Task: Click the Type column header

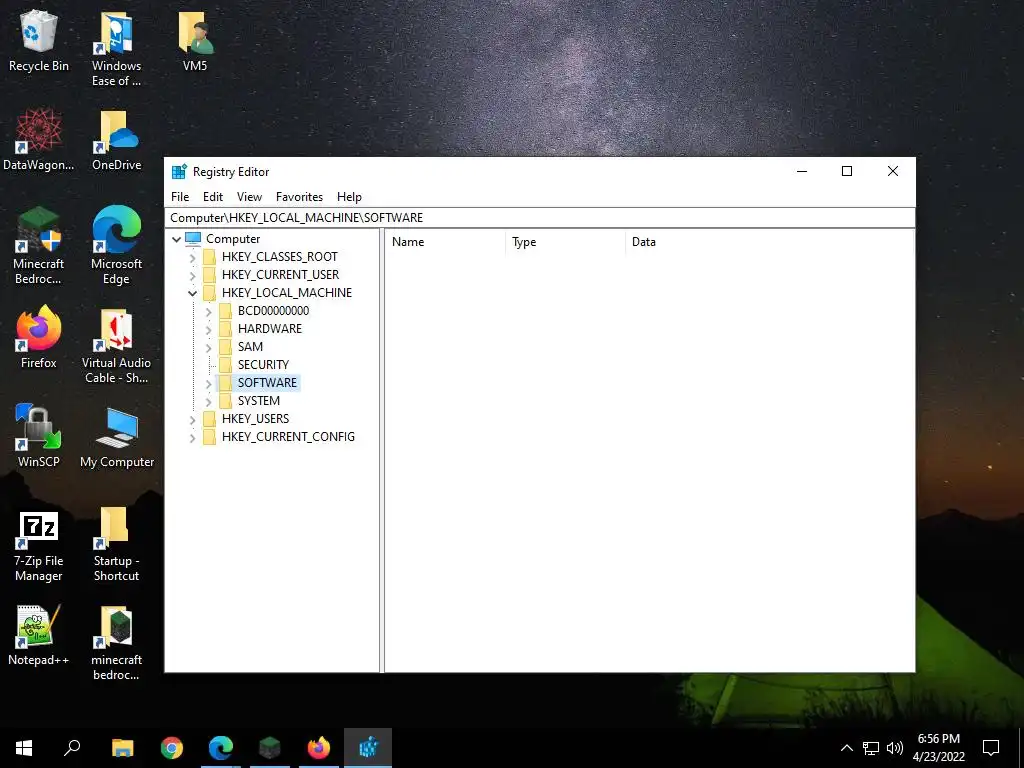Action: click(x=565, y=242)
